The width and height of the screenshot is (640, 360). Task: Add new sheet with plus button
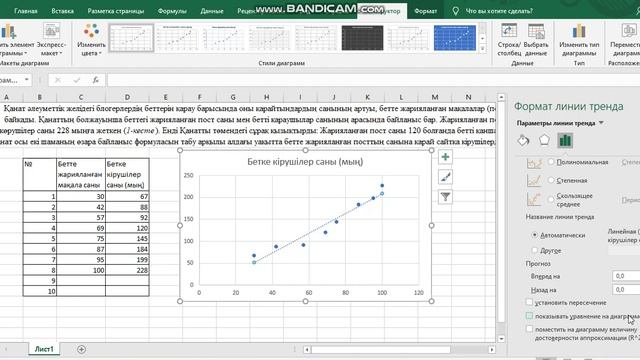coord(81,349)
